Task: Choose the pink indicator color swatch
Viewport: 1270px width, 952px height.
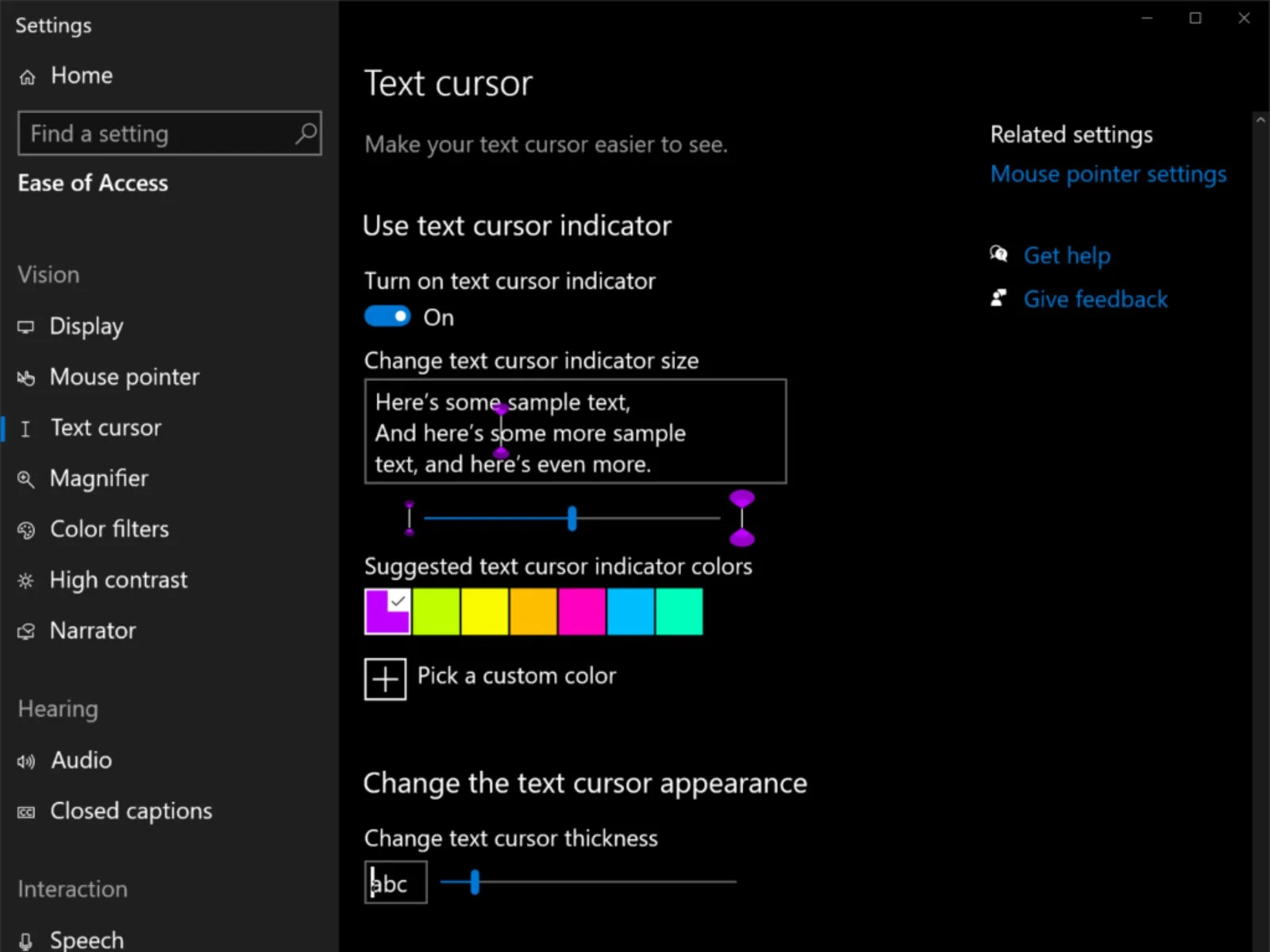Action: pyautogui.click(x=581, y=612)
